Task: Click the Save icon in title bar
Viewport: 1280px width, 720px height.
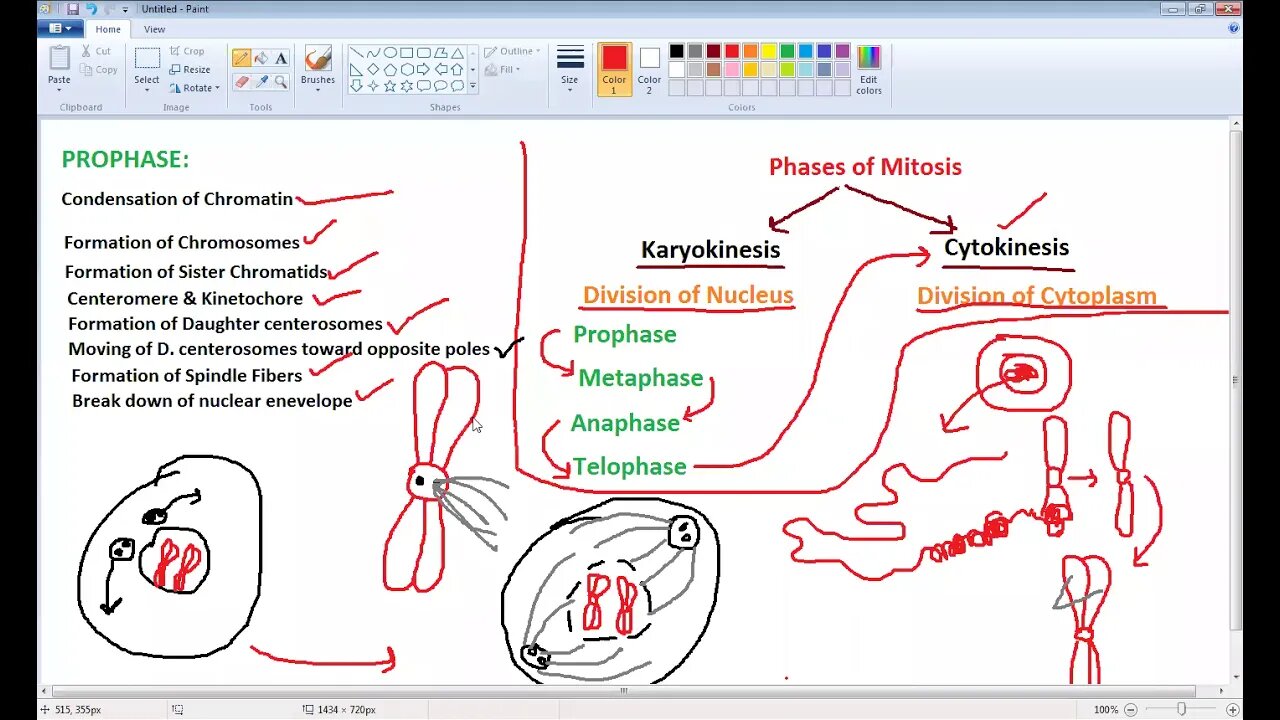Action: [73, 9]
